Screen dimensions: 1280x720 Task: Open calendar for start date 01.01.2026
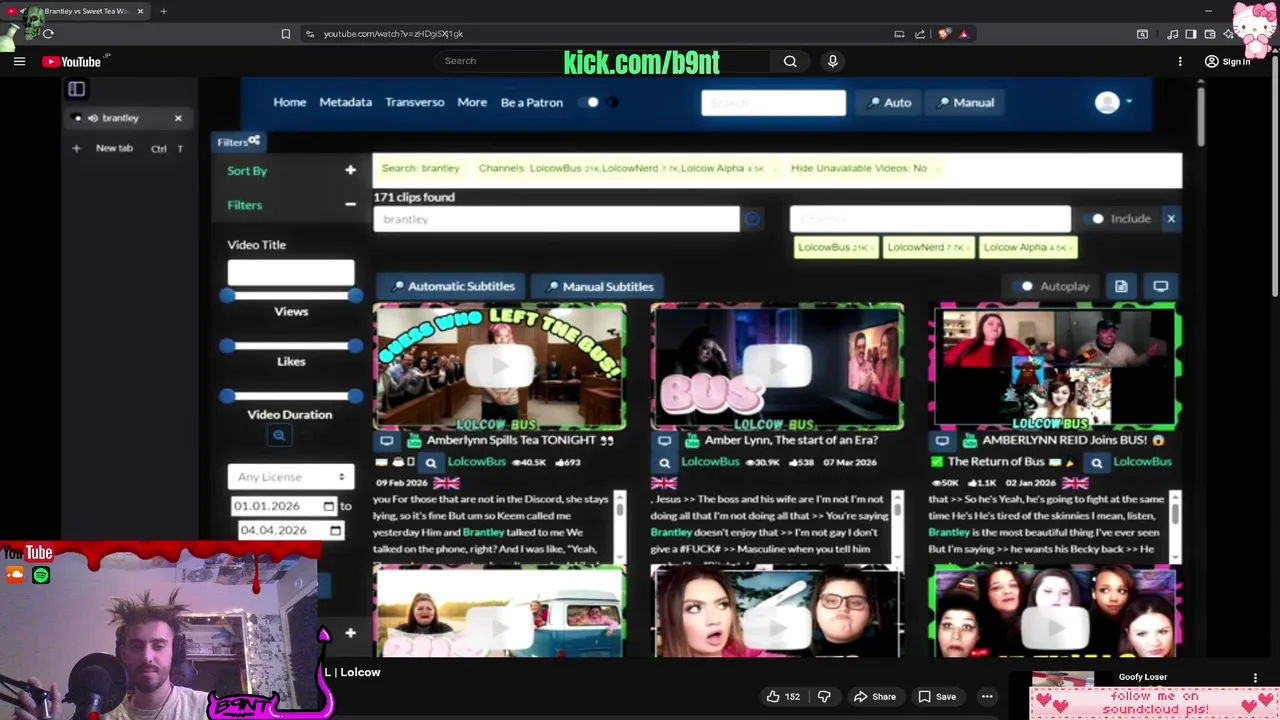[x=328, y=507]
